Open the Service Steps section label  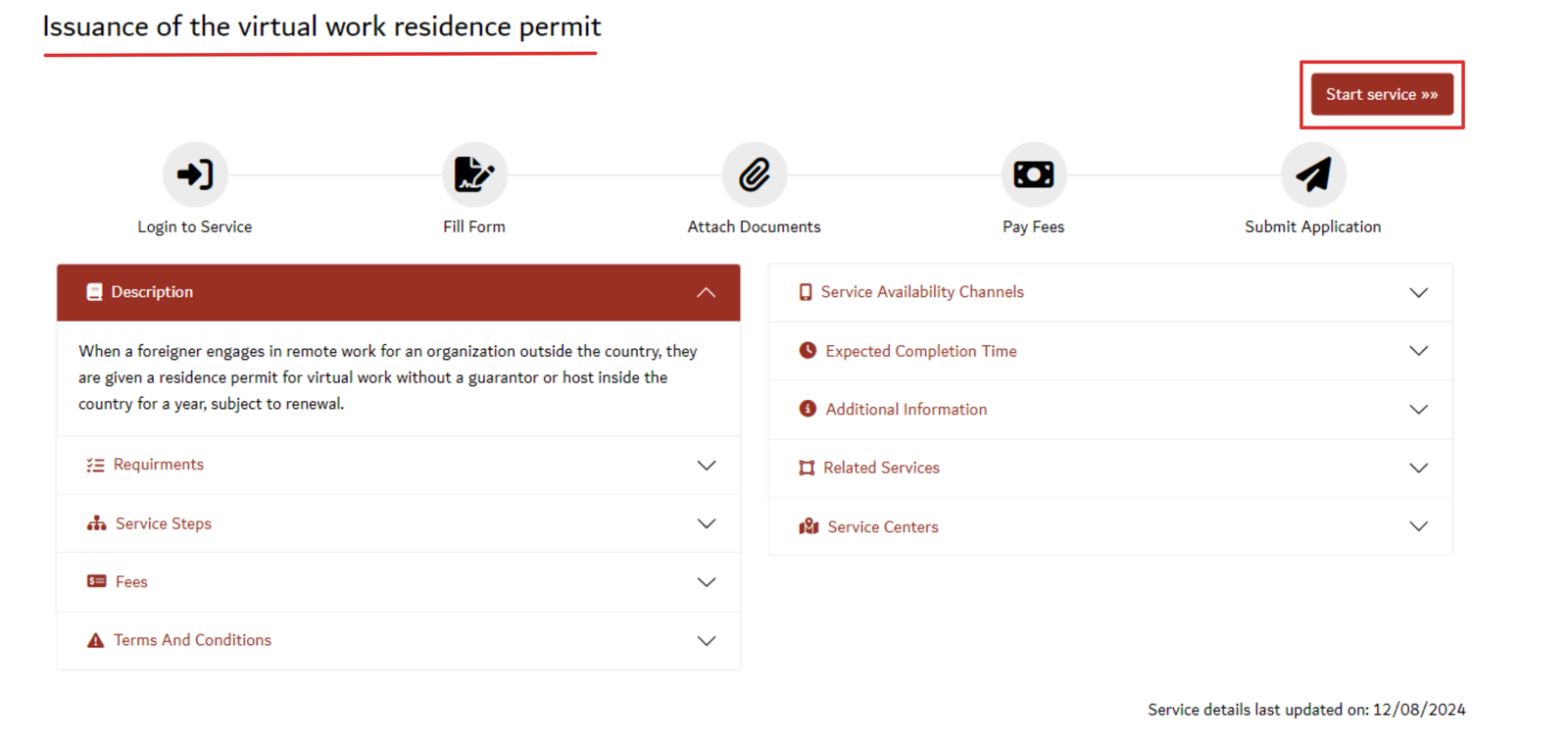(164, 523)
